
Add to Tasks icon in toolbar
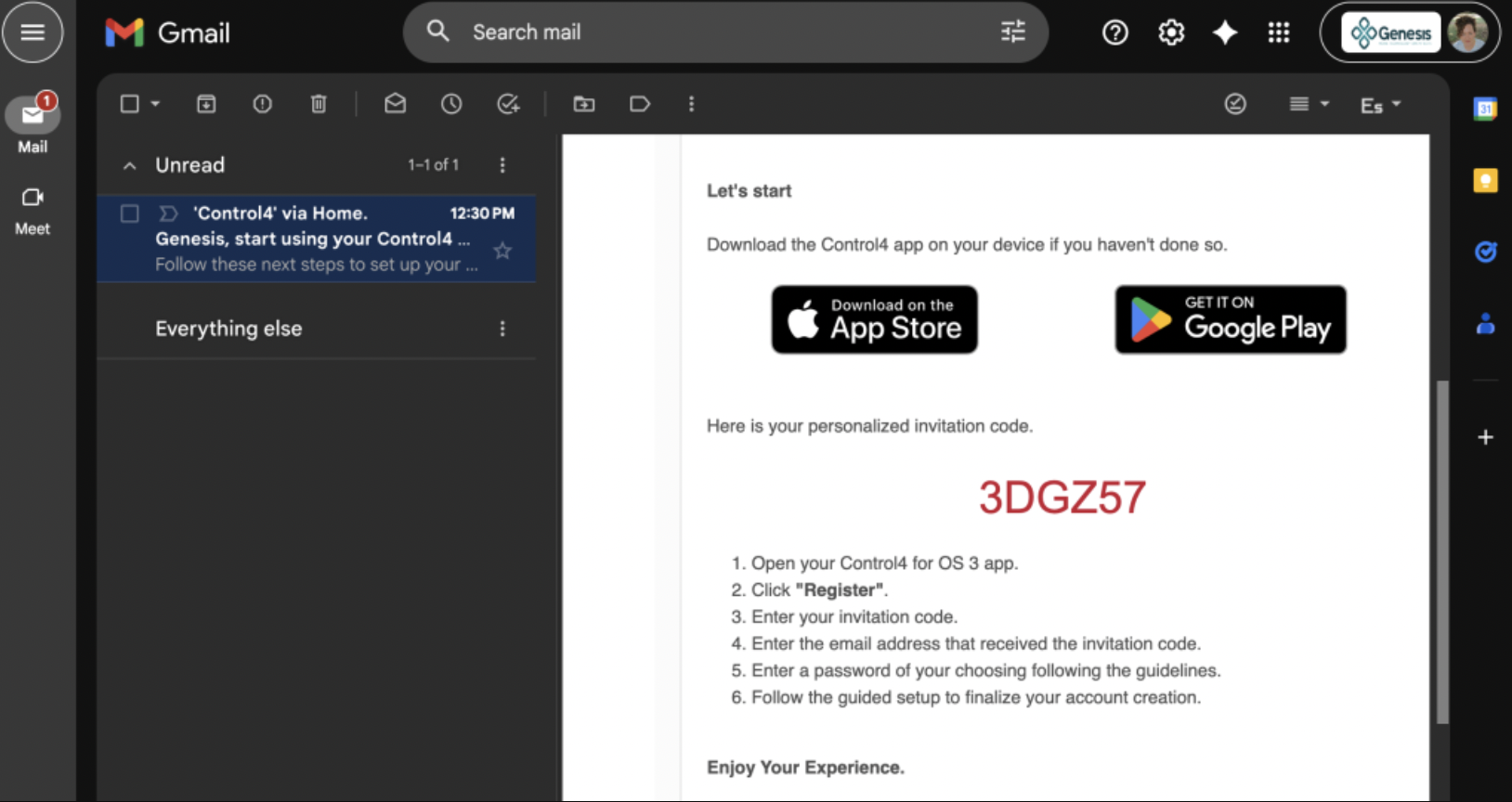508,104
